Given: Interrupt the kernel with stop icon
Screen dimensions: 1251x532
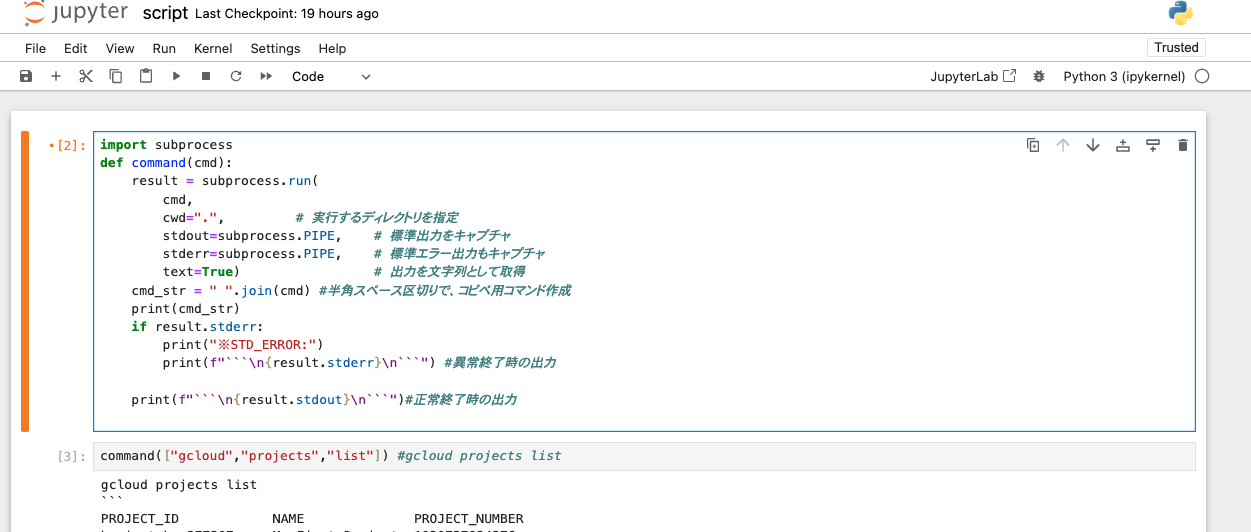Looking at the screenshot, I should coord(206,76).
